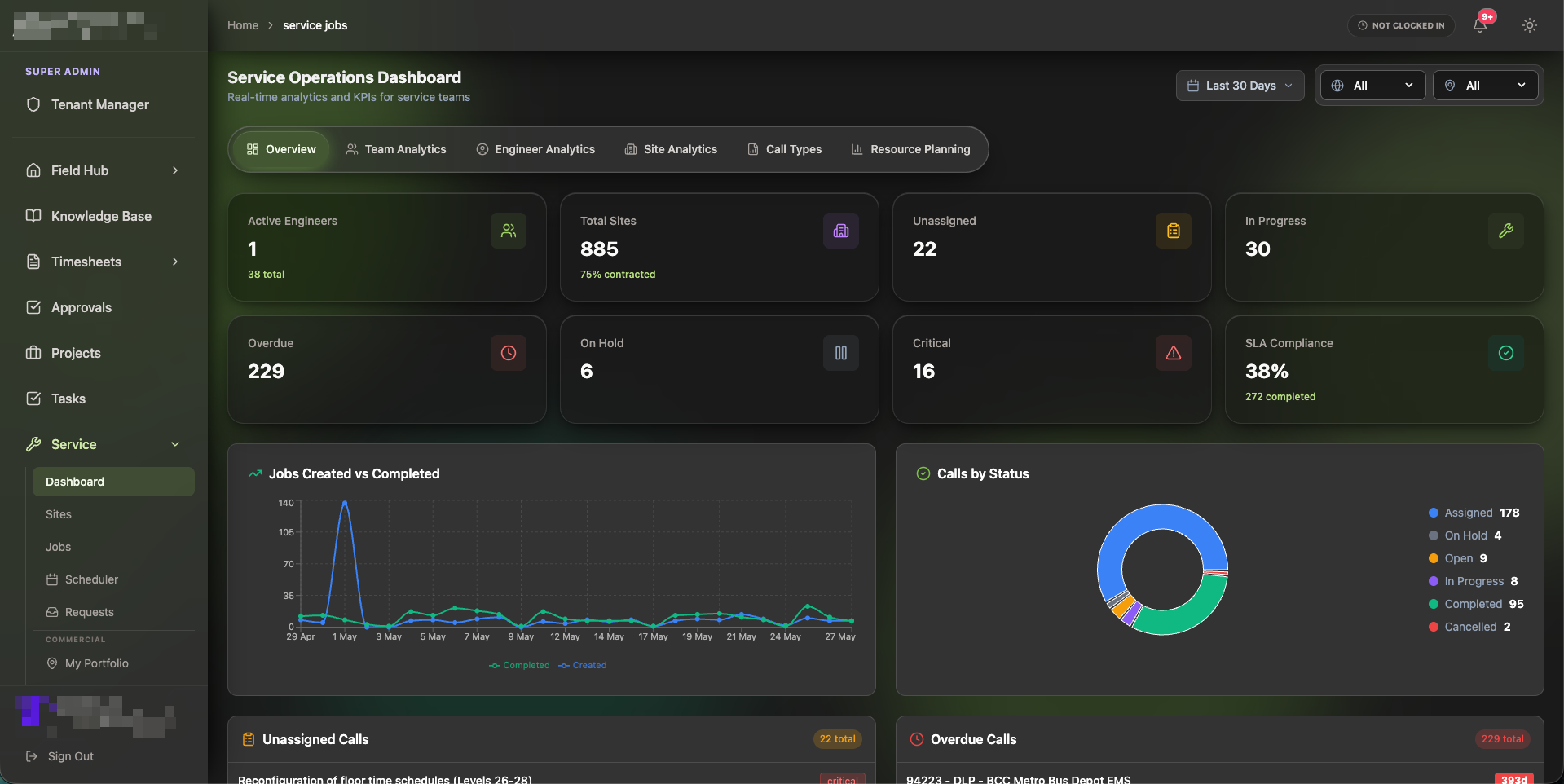Click the On Hold pause icon
The height and width of the screenshot is (784, 1564).
pos(841,353)
